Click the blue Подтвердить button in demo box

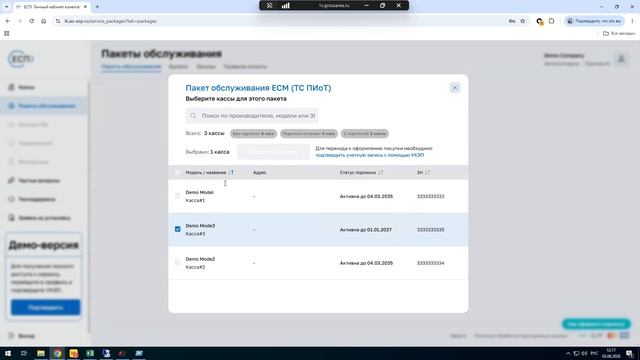pyautogui.click(x=45, y=307)
